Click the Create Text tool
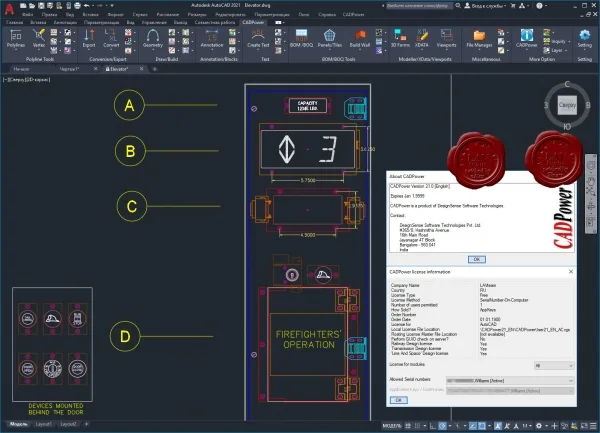Screen dimensions: 600x433 258,38
